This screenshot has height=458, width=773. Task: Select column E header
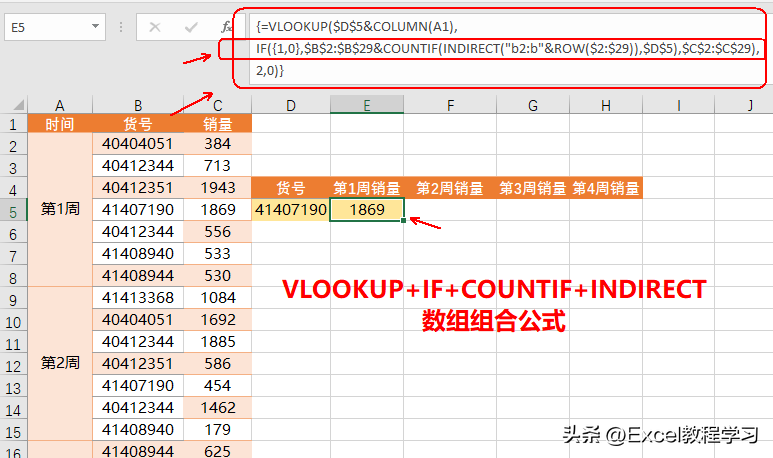pos(367,105)
